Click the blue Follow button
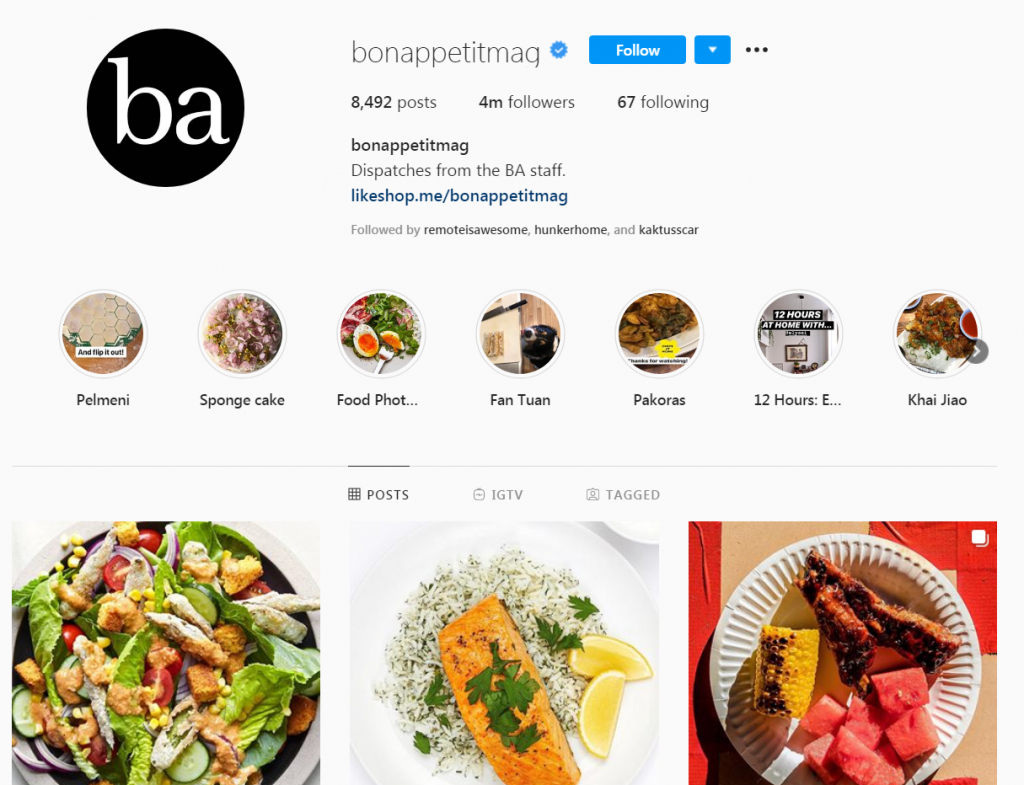Image resolution: width=1024 pixels, height=785 pixels. pyautogui.click(x=637, y=50)
